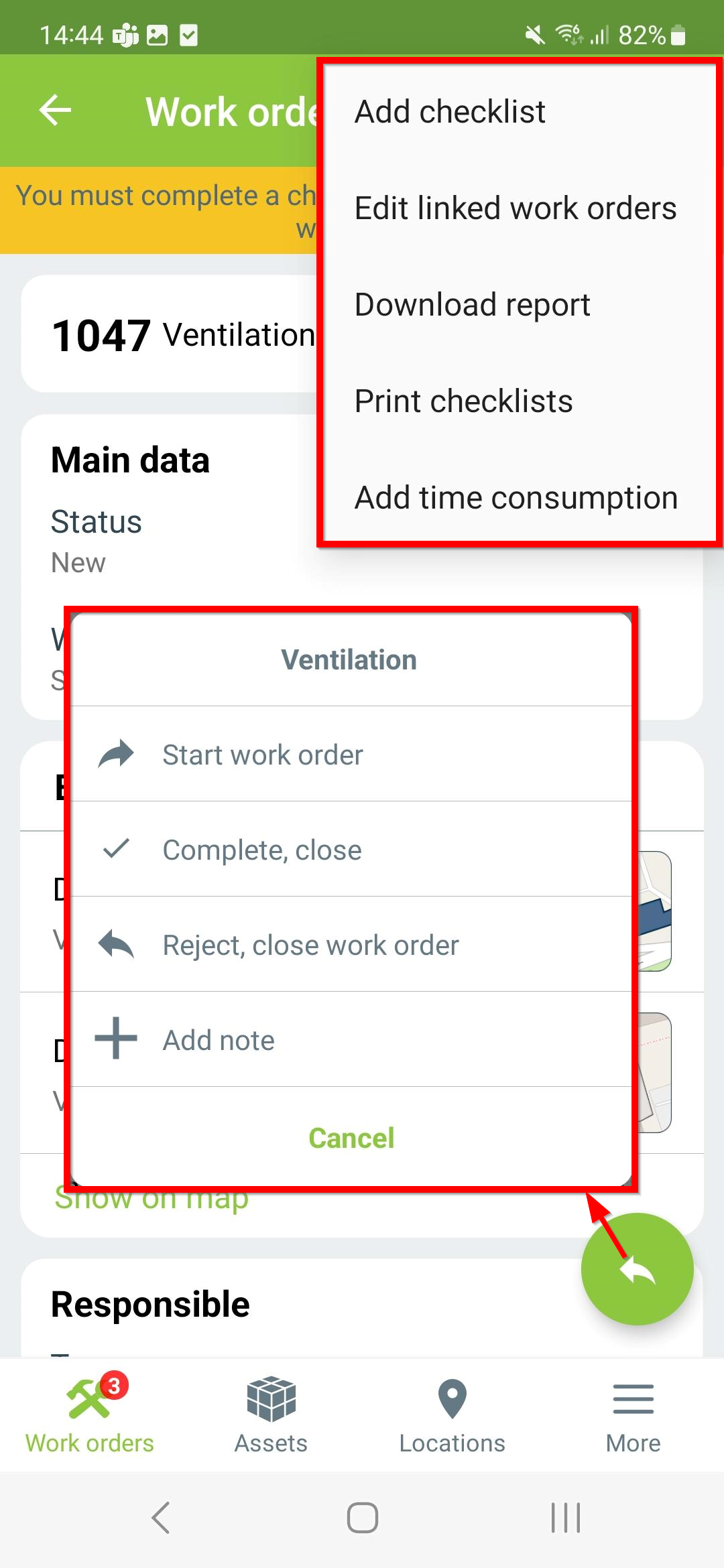The height and width of the screenshot is (1568, 724).
Task: Select Complete, close action
Action: 351,850
